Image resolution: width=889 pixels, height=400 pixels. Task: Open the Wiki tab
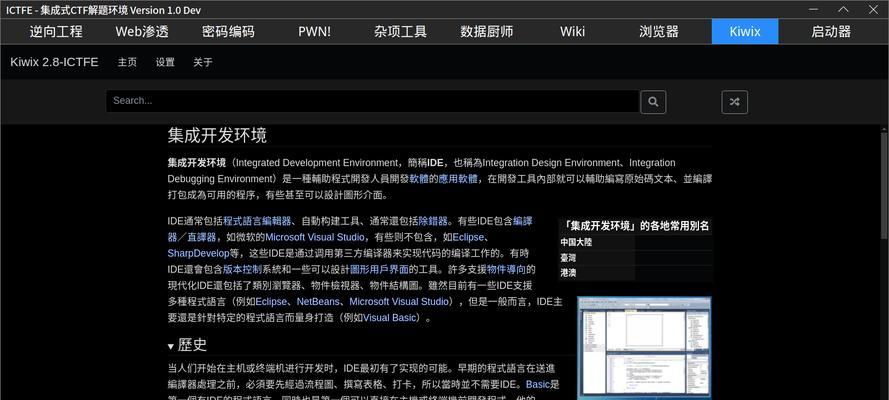573,31
